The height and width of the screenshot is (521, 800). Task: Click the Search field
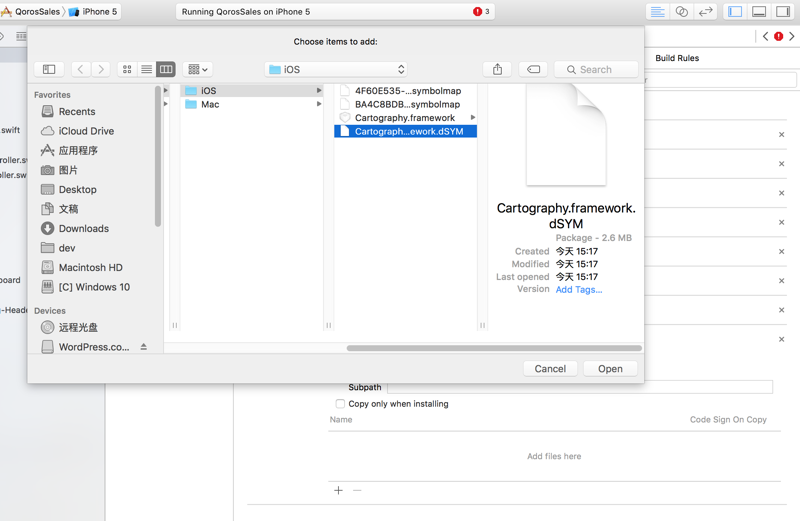[x=596, y=69]
